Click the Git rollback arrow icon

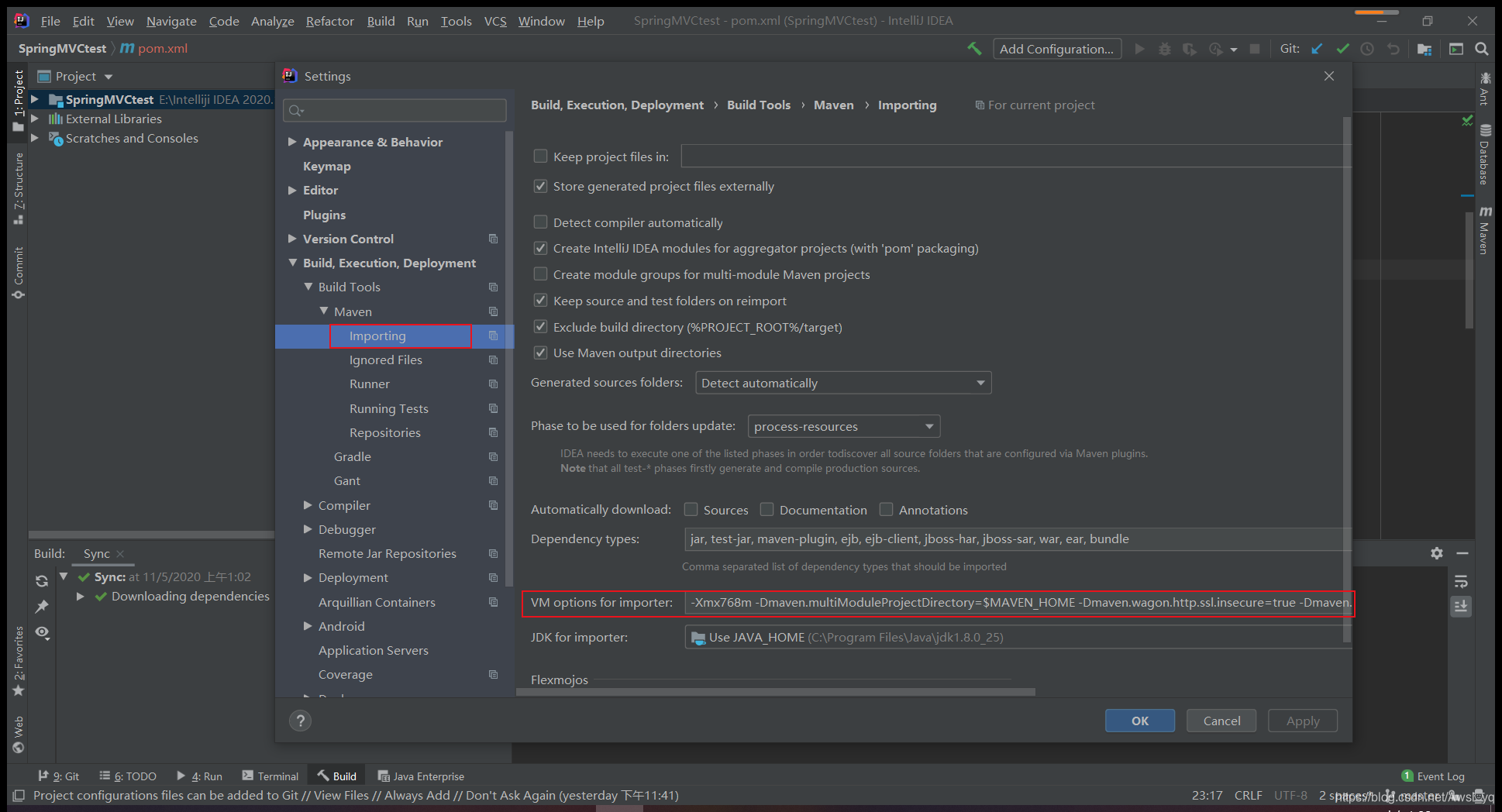point(1393,49)
